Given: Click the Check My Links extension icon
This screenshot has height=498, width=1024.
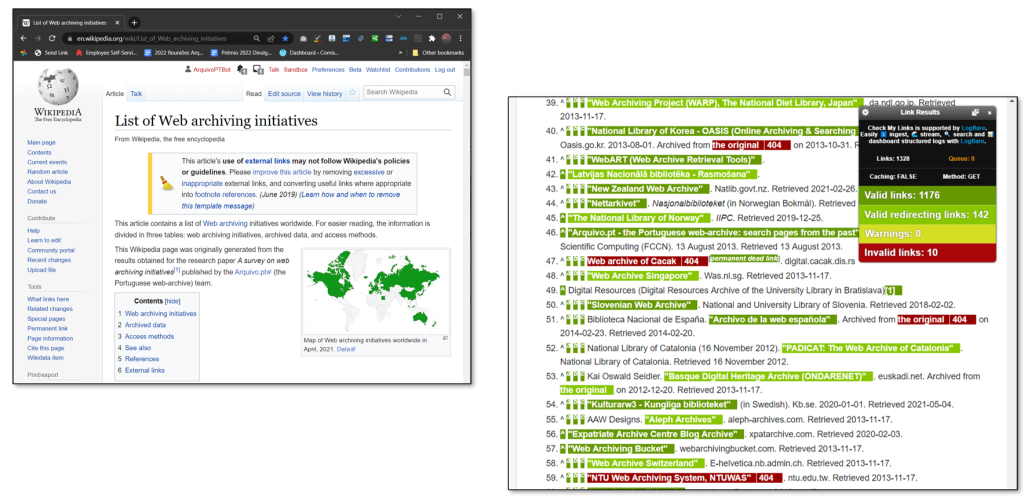Looking at the screenshot, I should click(317, 39).
